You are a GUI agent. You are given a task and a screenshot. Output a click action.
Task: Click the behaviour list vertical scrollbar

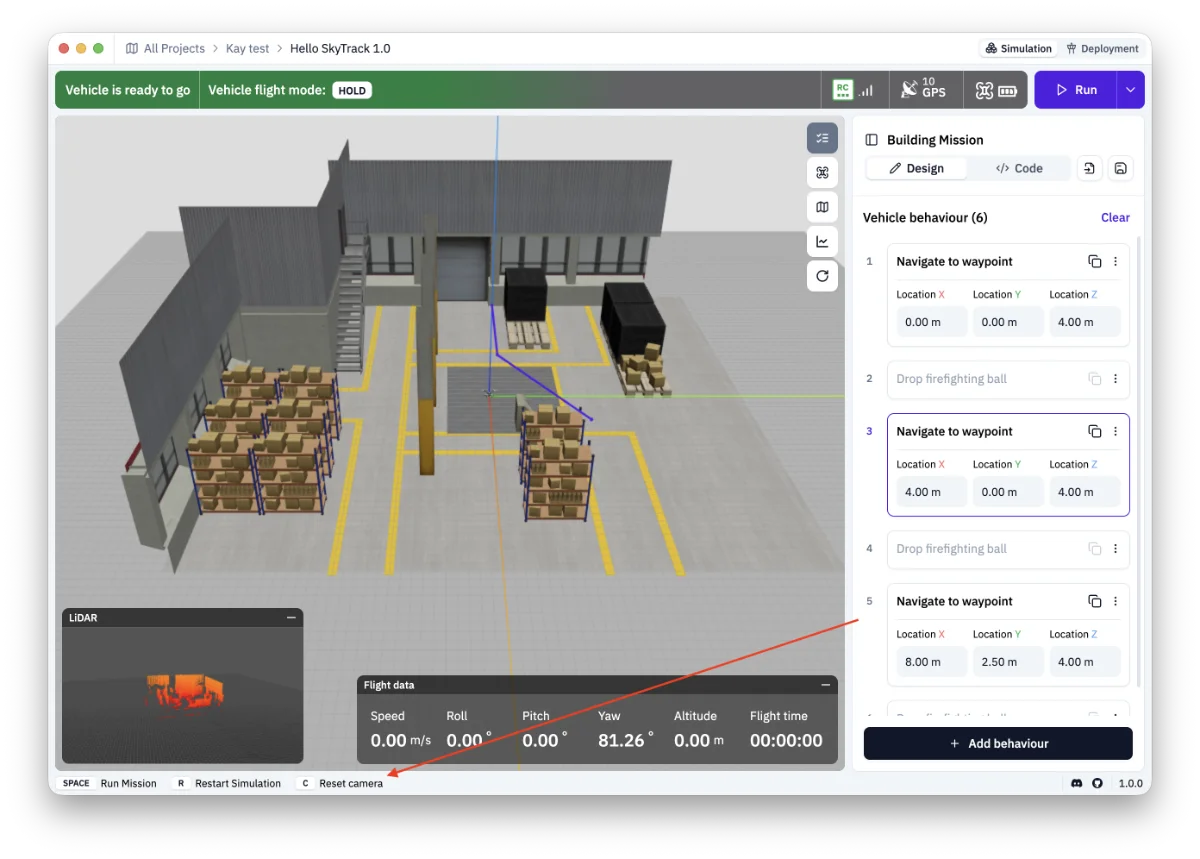[x=1138, y=460]
